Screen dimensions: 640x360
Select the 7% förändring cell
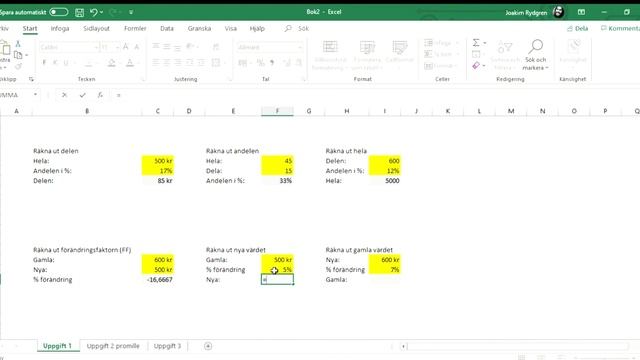384,270
